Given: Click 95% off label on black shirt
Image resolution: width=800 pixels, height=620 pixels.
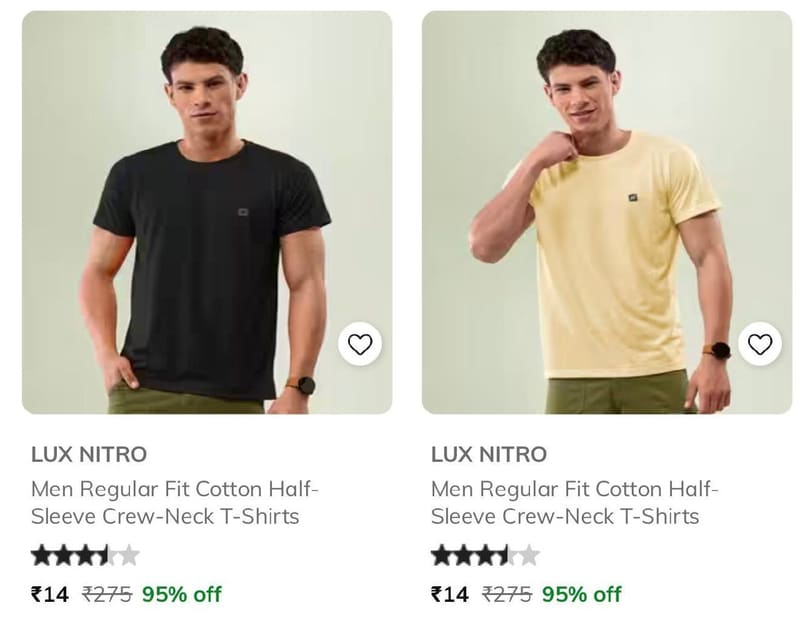Looking at the screenshot, I should [182, 594].
